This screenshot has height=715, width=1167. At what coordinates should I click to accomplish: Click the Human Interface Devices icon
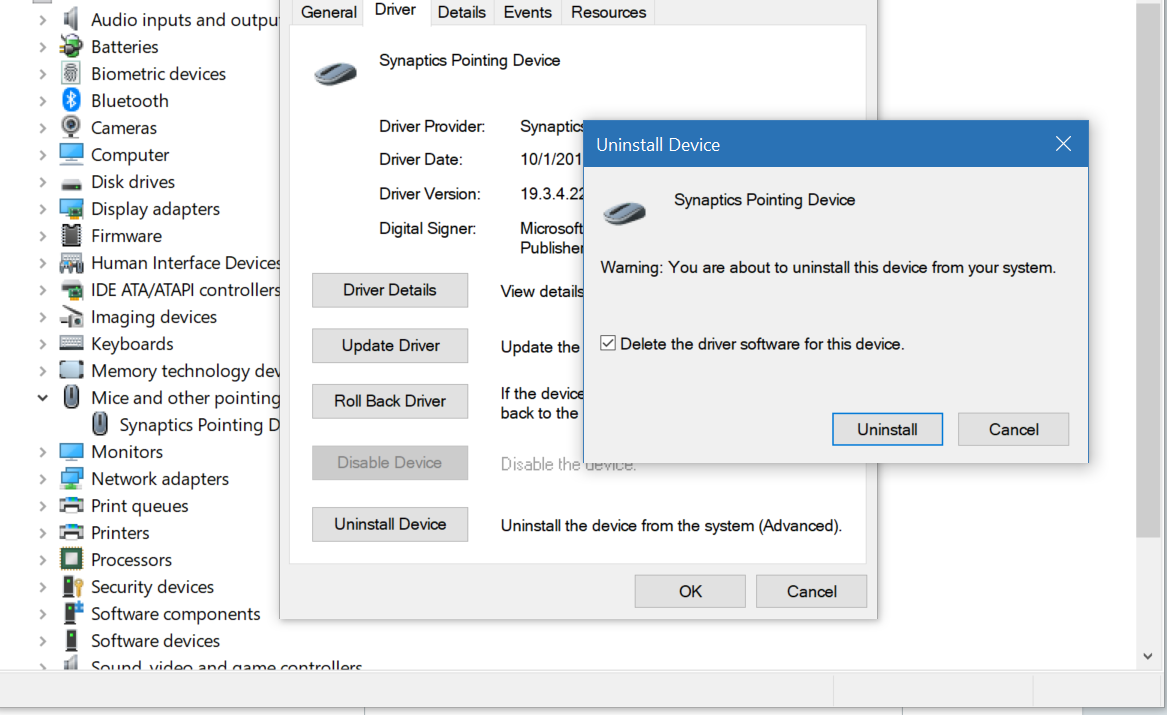(x=71, y=263)
